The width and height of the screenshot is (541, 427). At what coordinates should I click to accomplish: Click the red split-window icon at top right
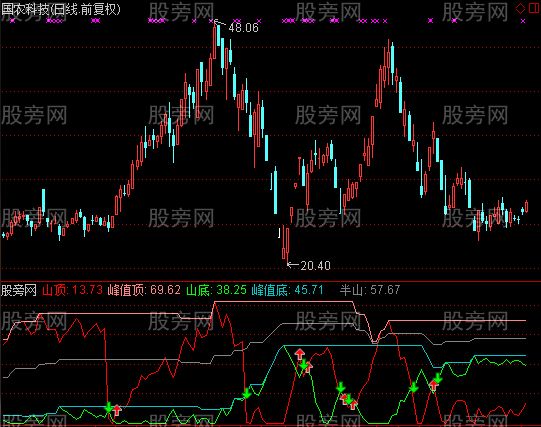pyautogui.click(x=534, y=8)
